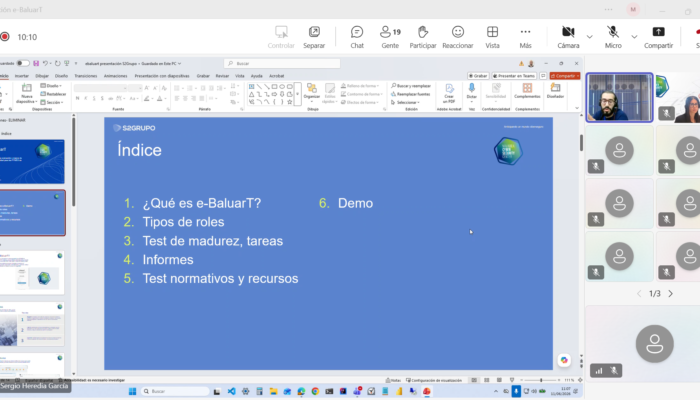This screenshot has width=700, height=400.
Task: Select the first dark blue title slide thumbnail
Action: pyautogui.click(x=32, y=161)
